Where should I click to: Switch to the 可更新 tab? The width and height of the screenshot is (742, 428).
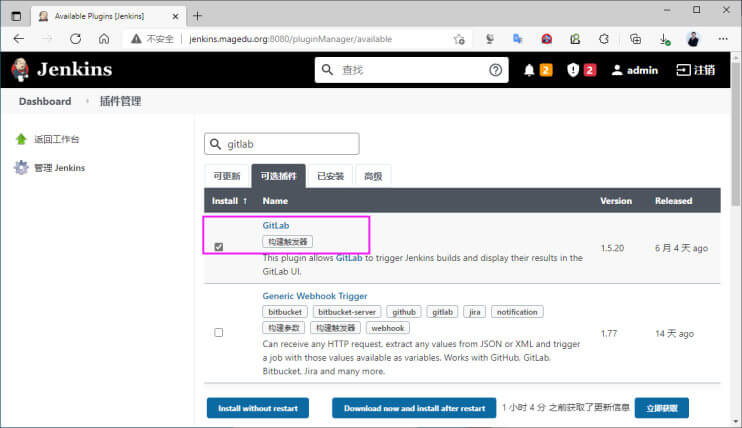(x=227, y=176)
